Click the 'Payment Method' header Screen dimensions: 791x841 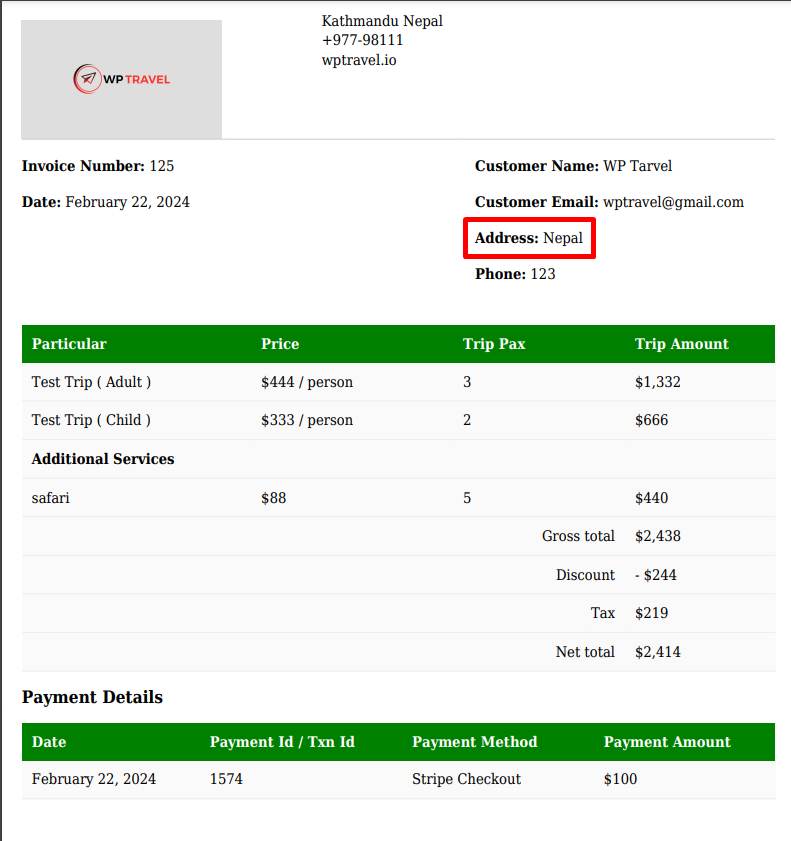coord(475,742)
